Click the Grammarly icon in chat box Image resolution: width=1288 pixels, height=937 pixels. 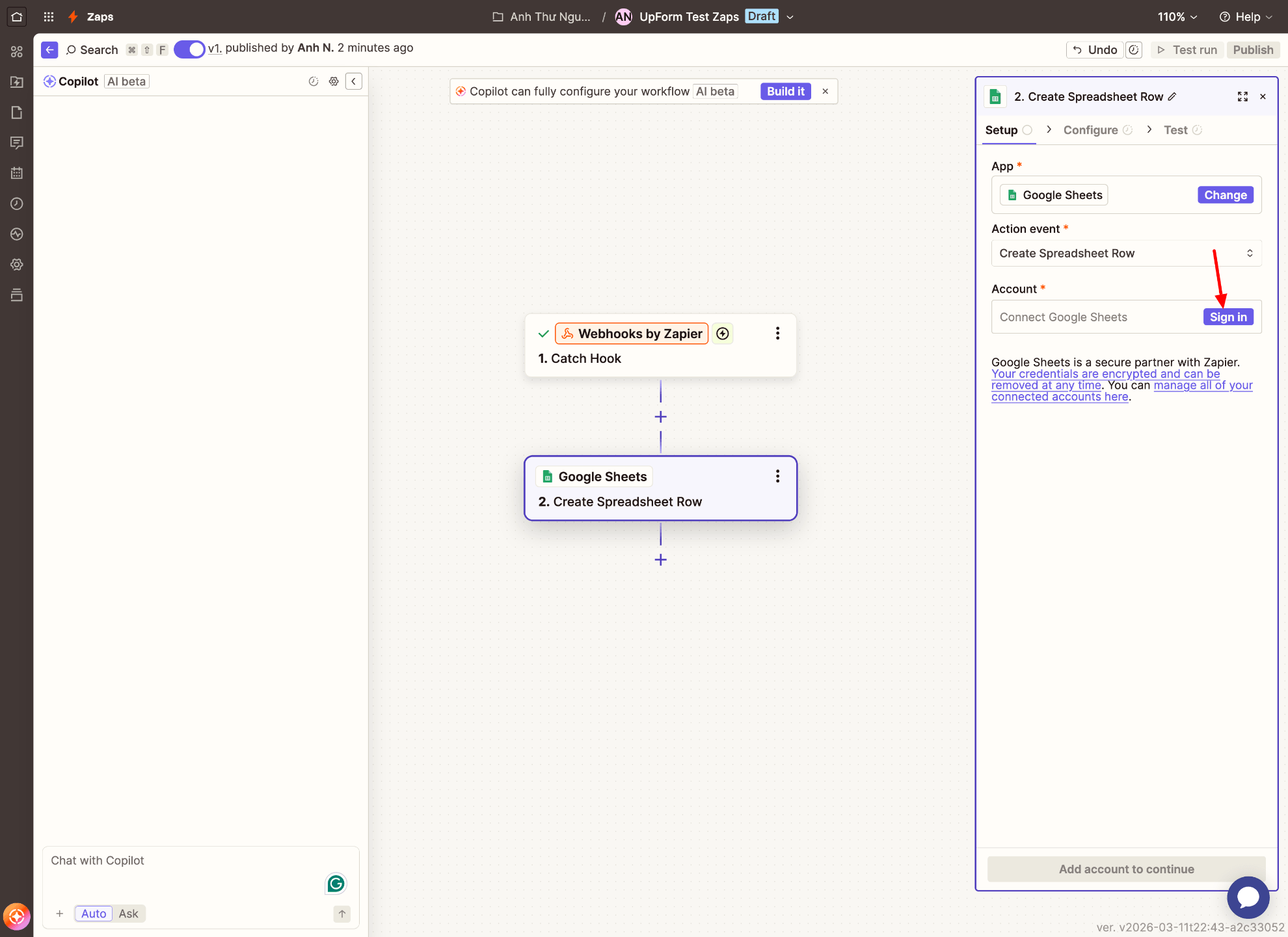point(336,884)
